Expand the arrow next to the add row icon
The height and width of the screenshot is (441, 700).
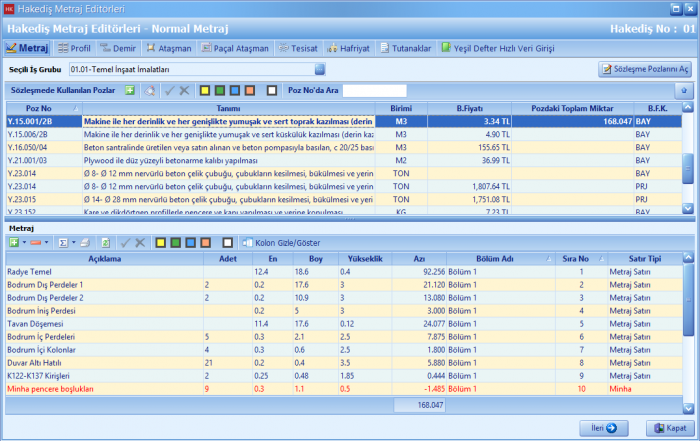(x=24, y=242)
